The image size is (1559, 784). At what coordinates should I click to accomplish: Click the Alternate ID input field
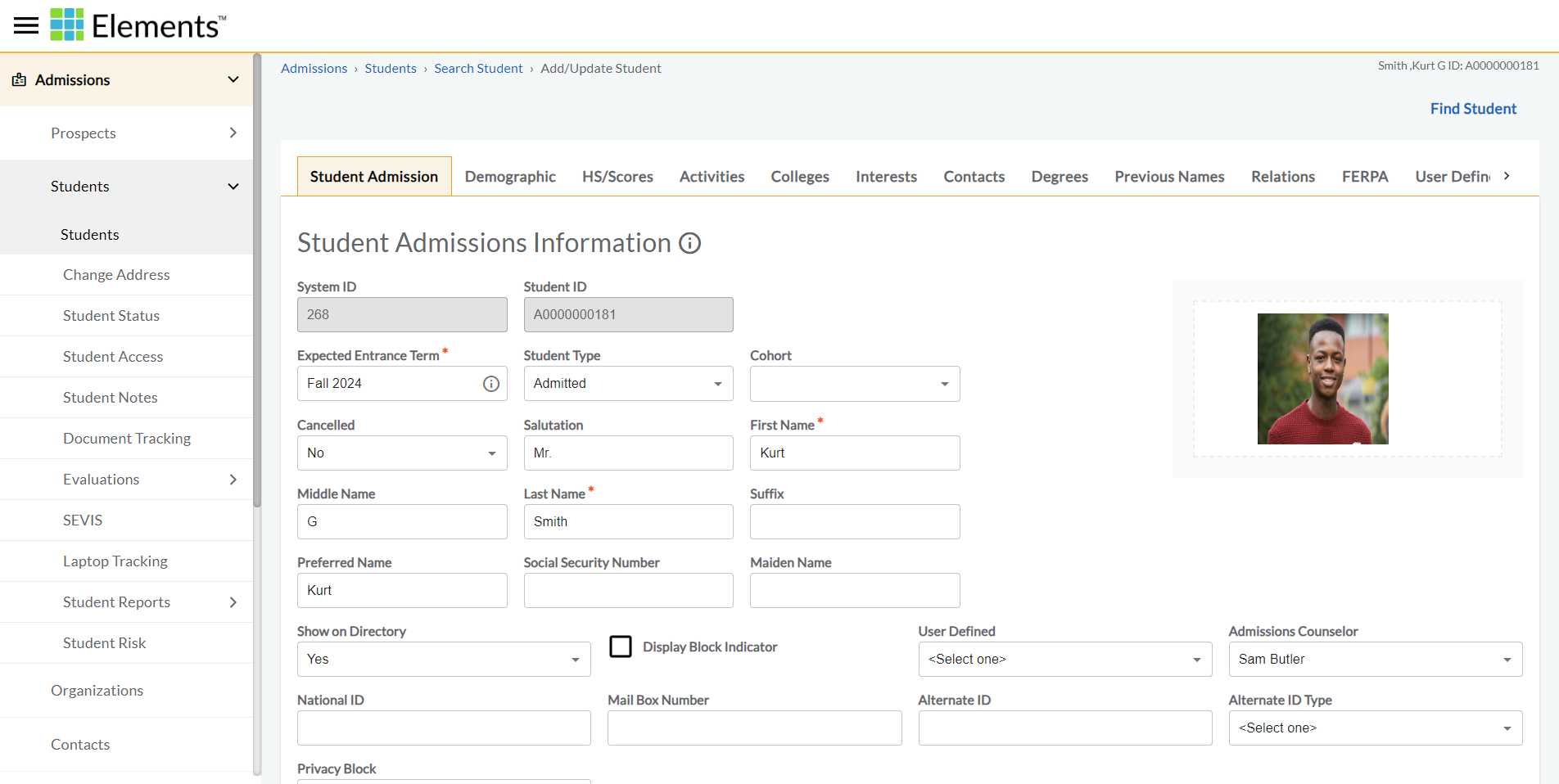click(x=1064, y=728)
